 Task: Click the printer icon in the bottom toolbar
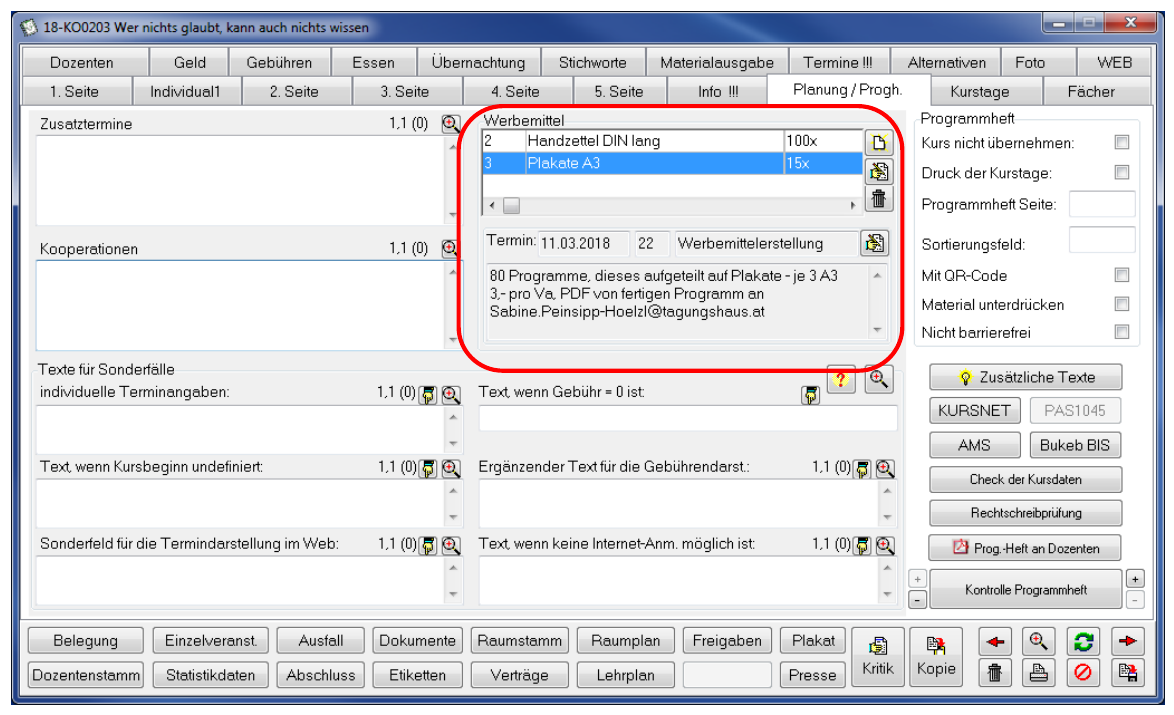(x=1038, y=672)
